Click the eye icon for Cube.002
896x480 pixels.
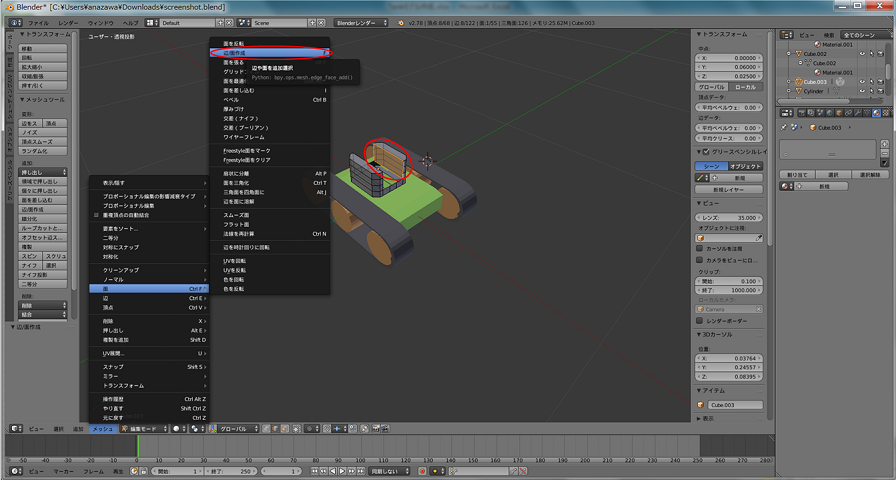click(861, 54)
